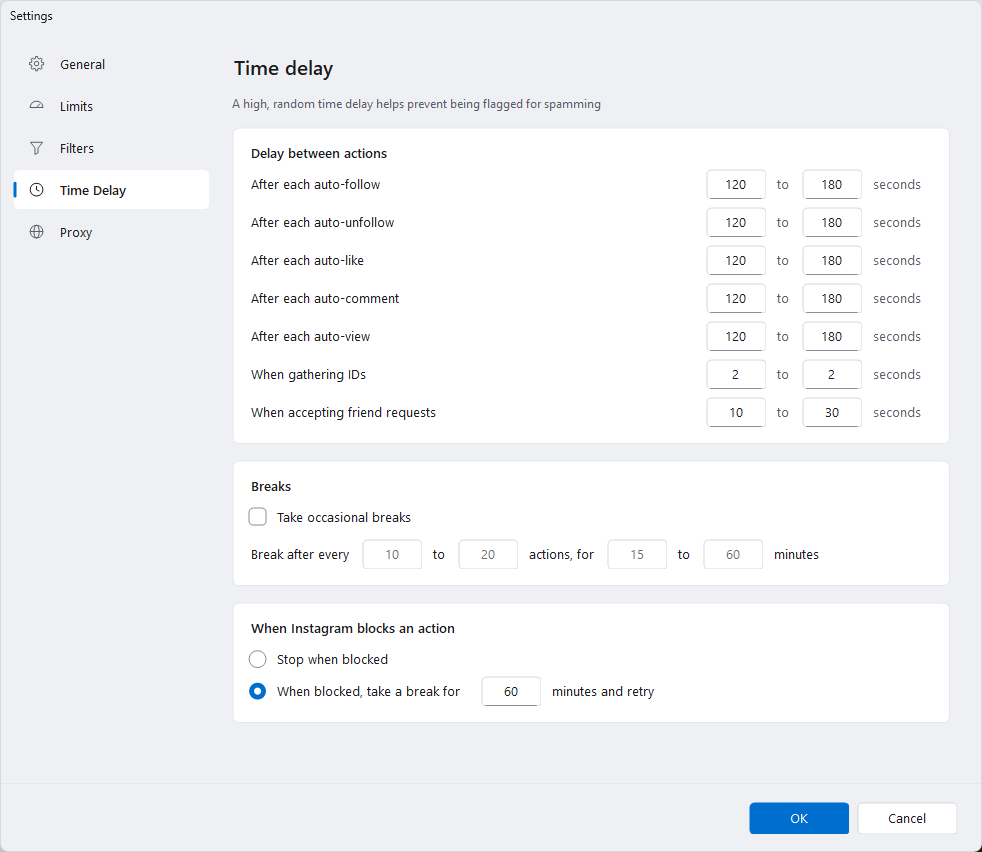The height and width of the screenshot is (852, 982).
Task: Edit gathering IDs minimum delay field
Action: (x=736, y=375)
